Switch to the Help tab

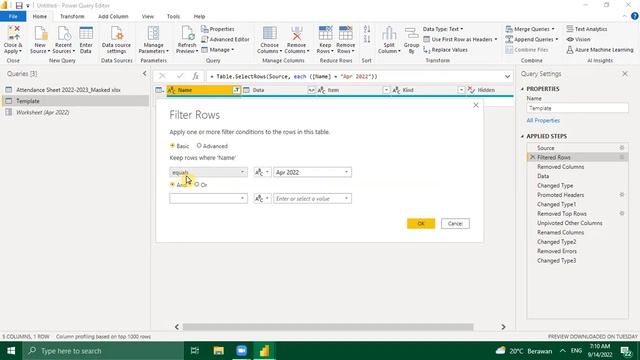pos(199,16)
